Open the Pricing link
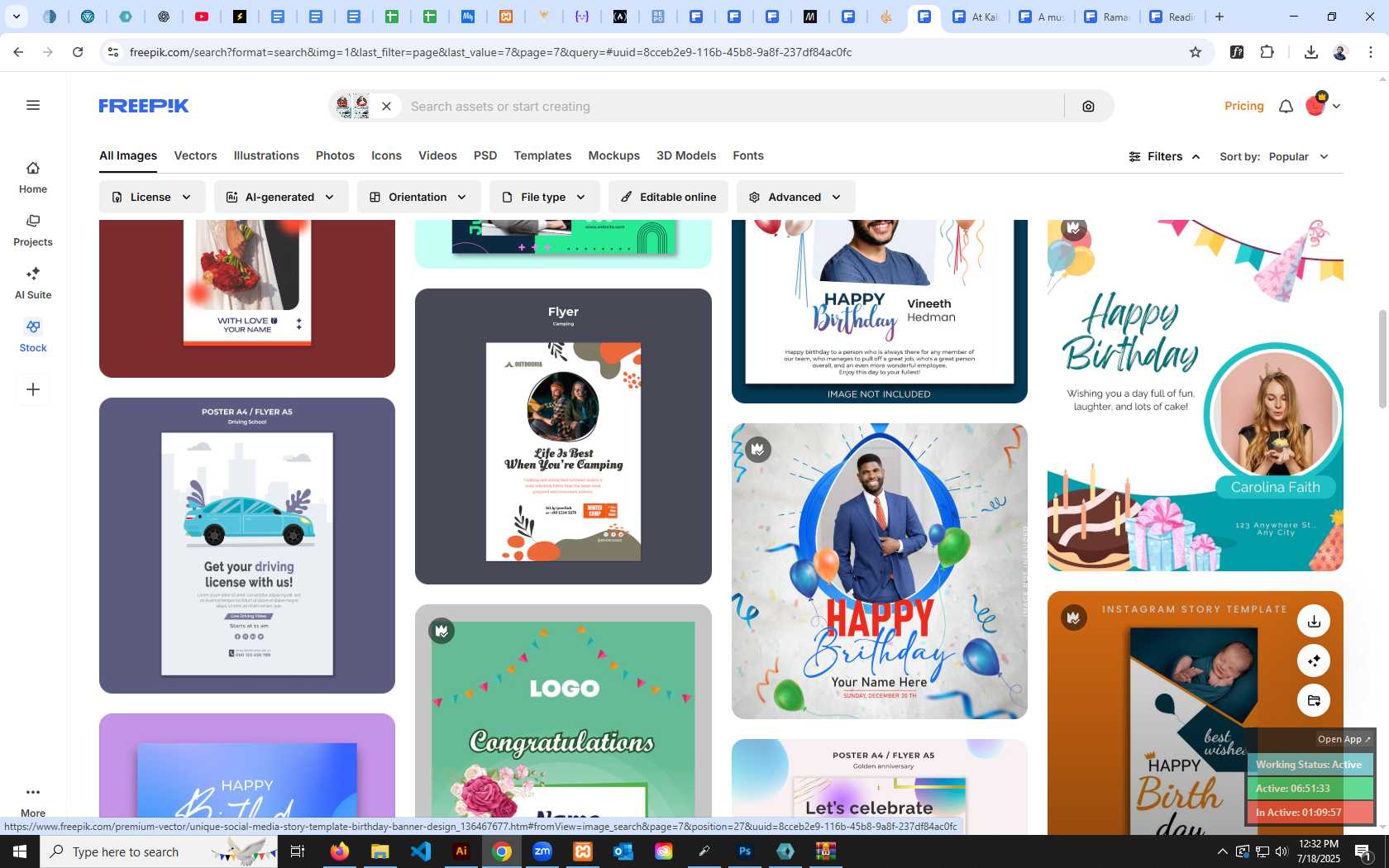1389x868 pixels. 1243,106
